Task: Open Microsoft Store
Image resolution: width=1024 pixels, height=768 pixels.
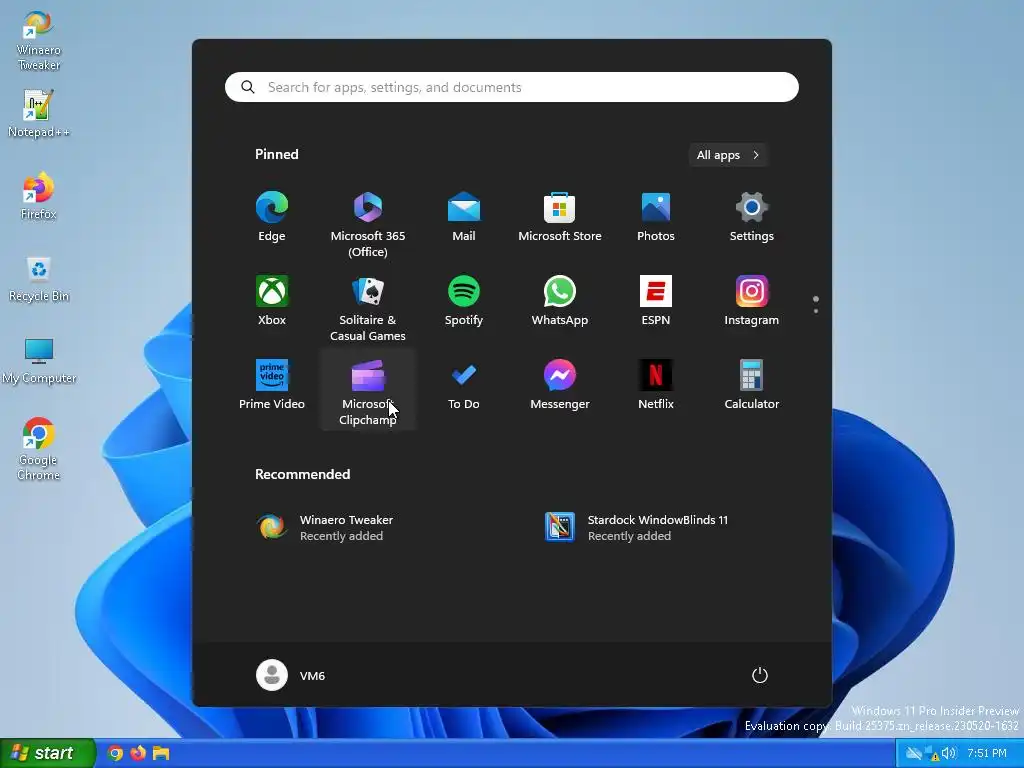Action: [x=560, y=218]
